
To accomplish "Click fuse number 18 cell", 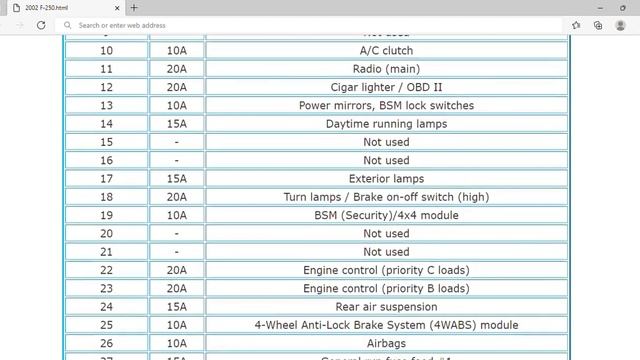I will 107,197.
